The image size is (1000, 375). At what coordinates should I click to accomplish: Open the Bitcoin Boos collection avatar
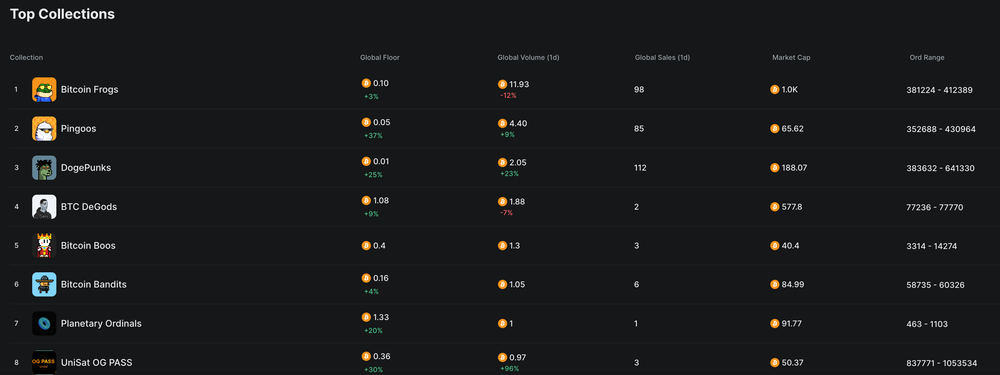click(x=44, y=246)
